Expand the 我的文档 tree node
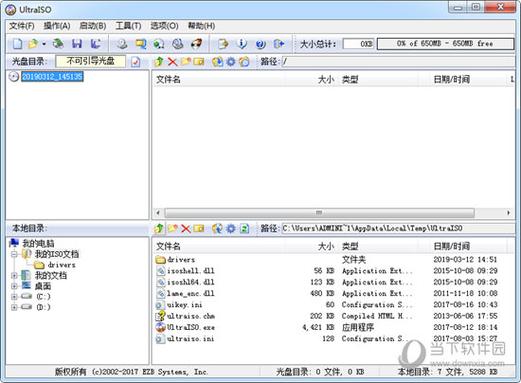The height and width of the screenshot is (383, 521). pyautogui.click(x=14, y=276)
